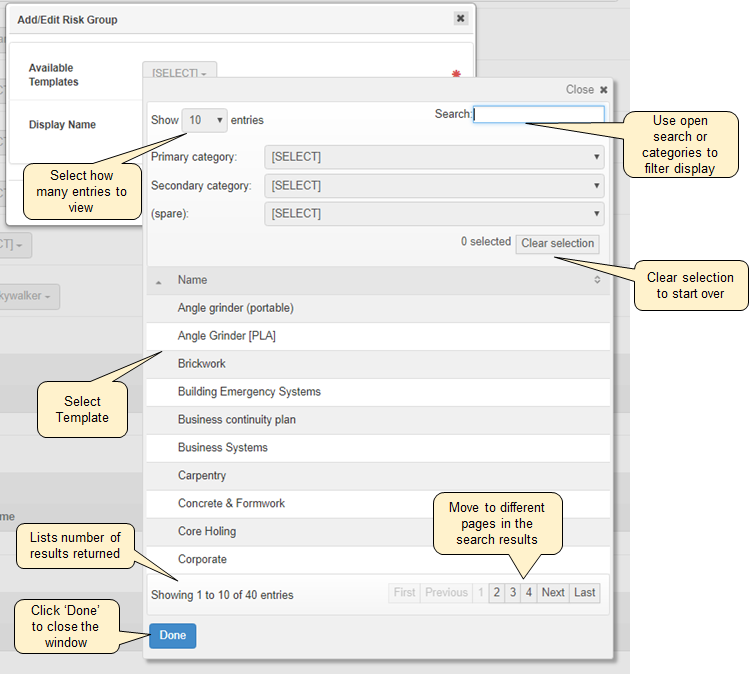Expand the Secondary category dropdown

click(x=434, y=185)
